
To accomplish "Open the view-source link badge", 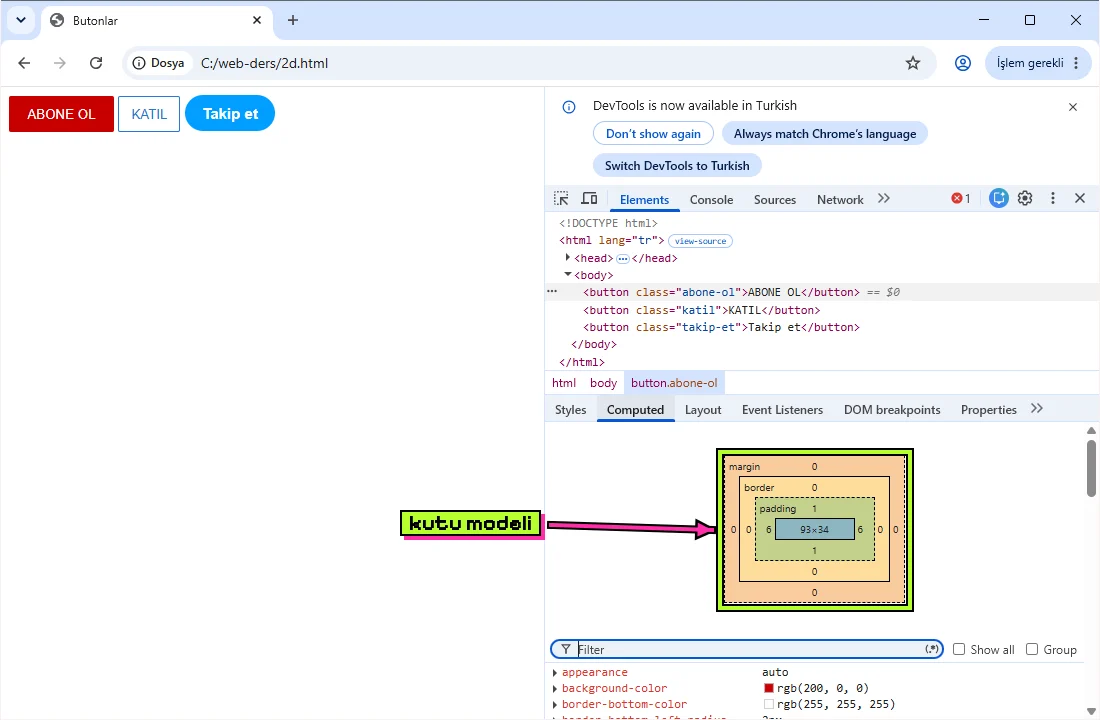I will pyautogui.click(x=700, y=241).
